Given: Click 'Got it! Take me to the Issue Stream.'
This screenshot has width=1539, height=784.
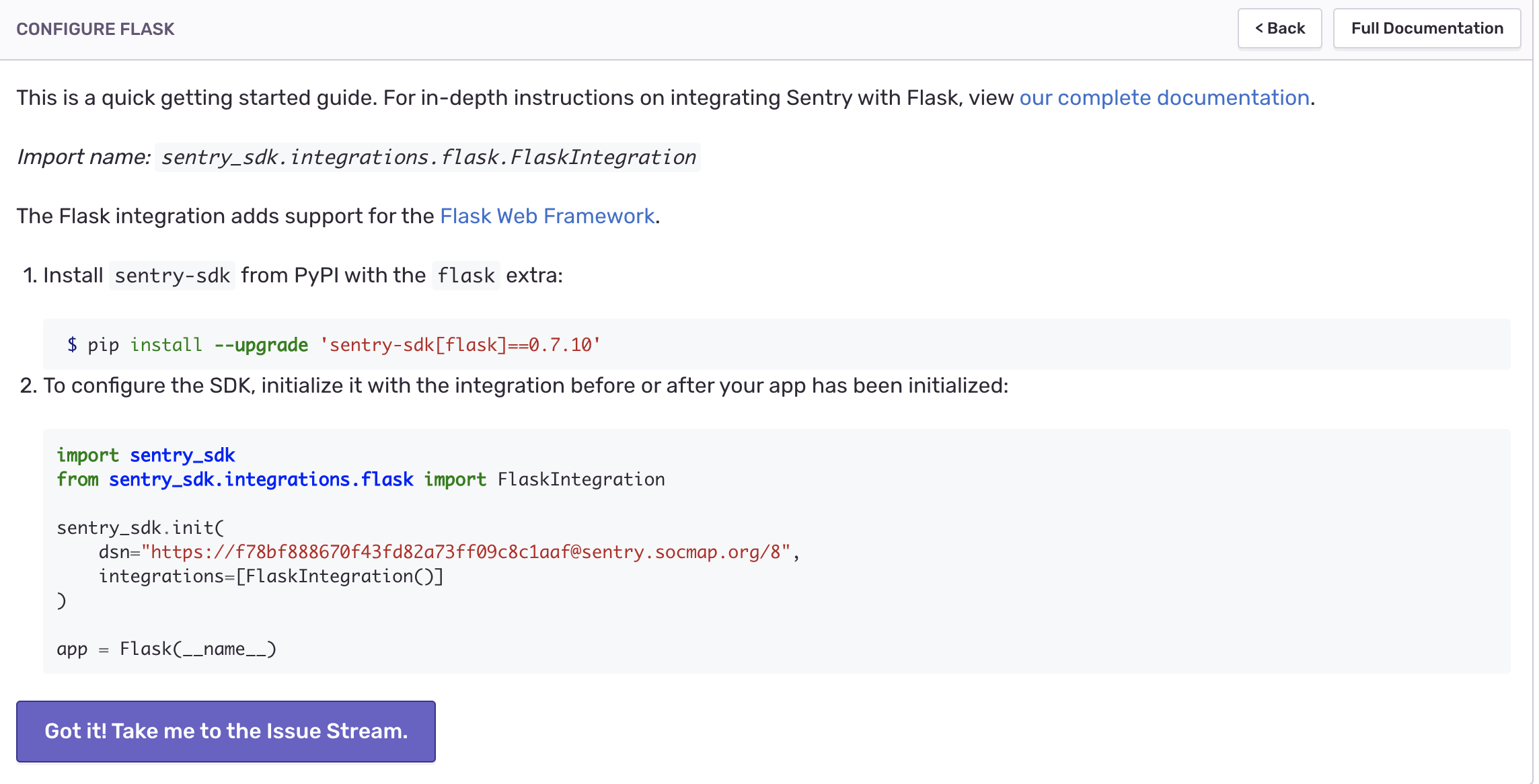Looking at the screenshot, I should click(x=226, y=731).
